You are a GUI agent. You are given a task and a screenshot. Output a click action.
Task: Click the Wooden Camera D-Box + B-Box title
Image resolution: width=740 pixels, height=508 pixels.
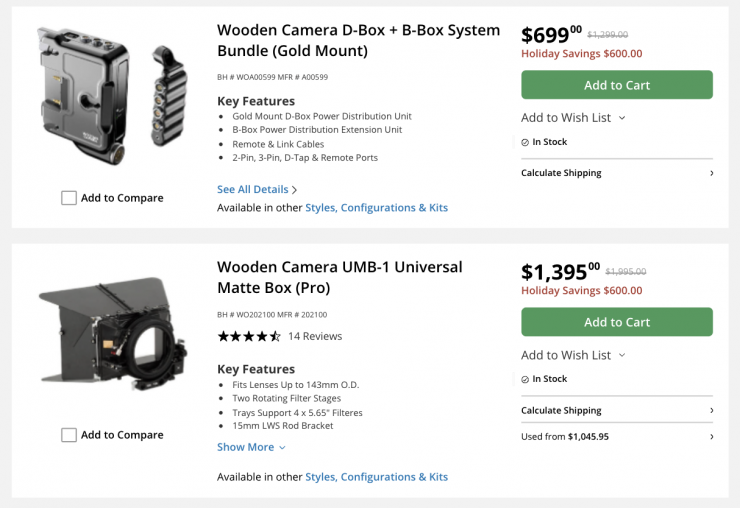coord(358,40)
